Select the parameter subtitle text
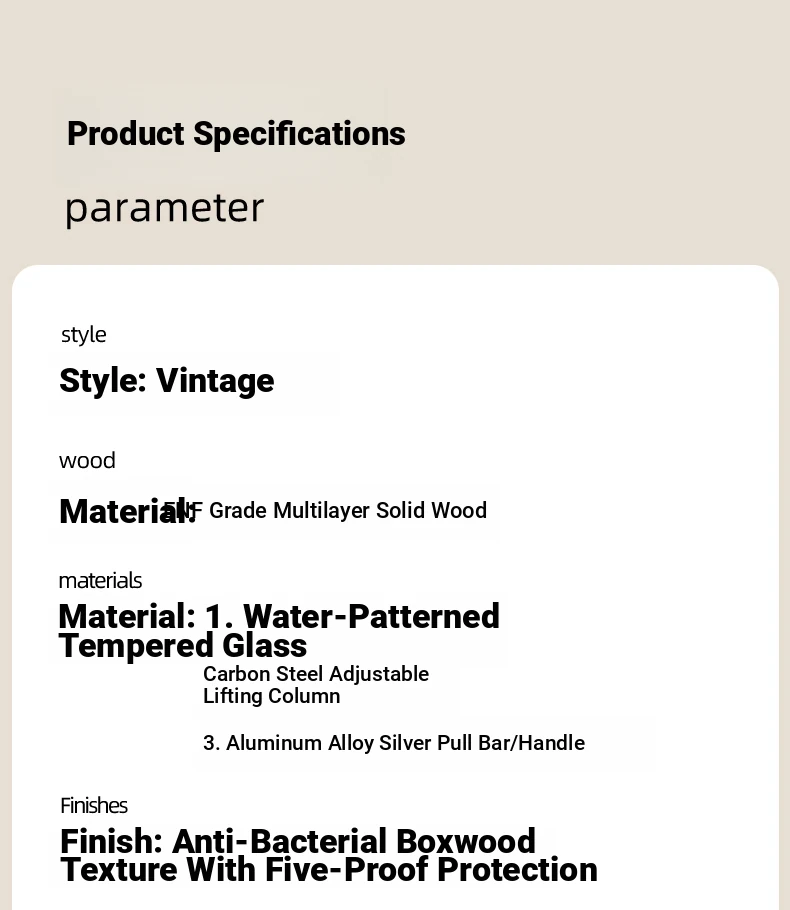The height and width of the screenshot is (910, 790). point(165,208)
